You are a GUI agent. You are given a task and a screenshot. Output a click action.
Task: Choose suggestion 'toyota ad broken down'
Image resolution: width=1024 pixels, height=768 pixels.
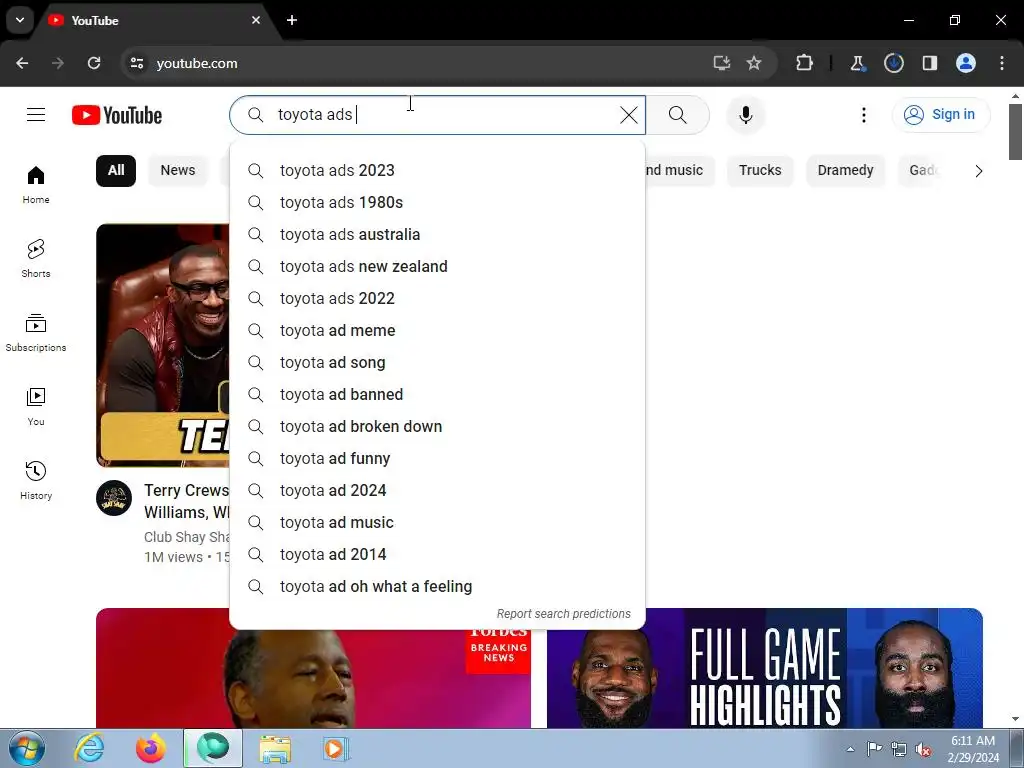point(438,426)
